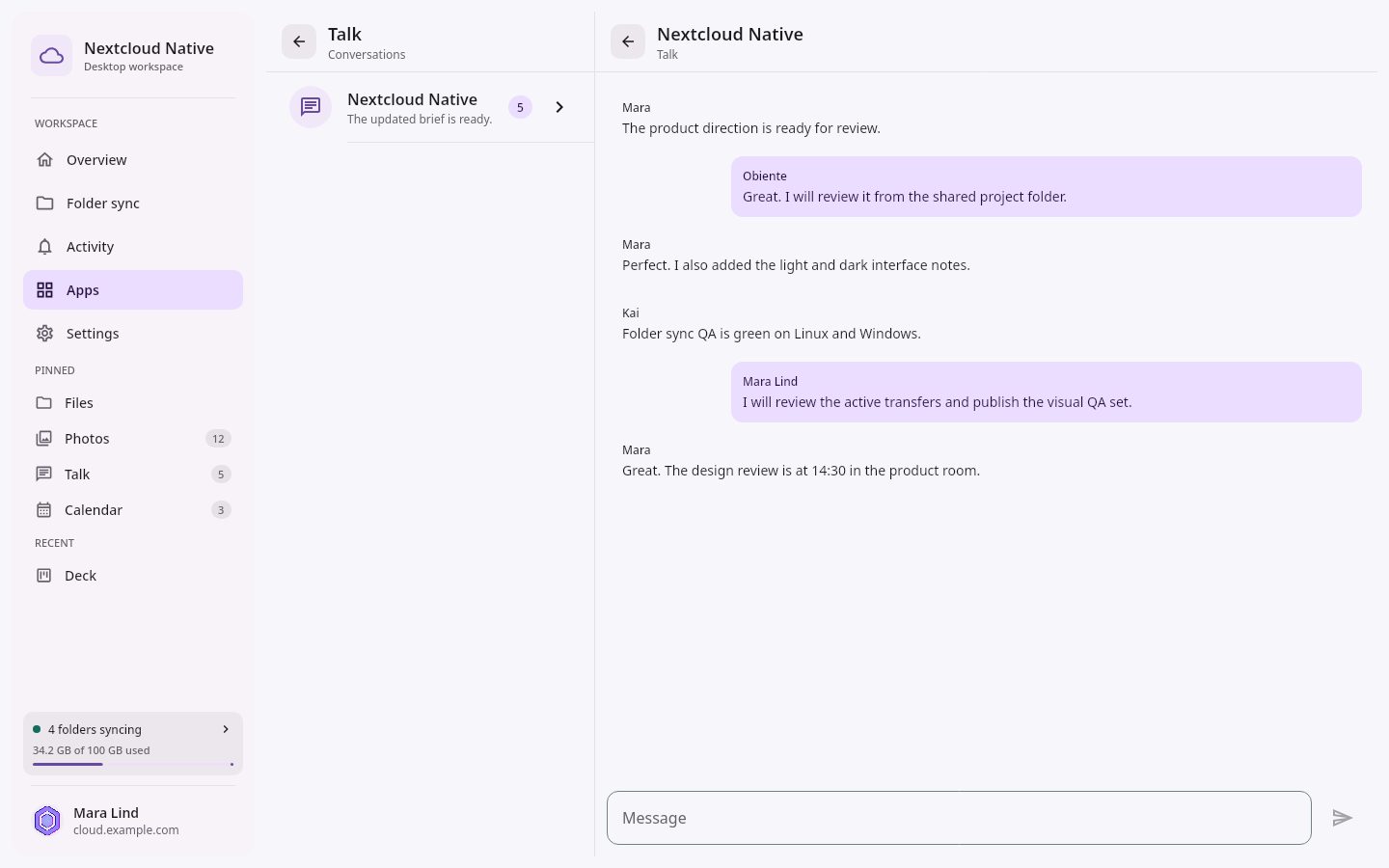This screenshot has width=1389, height=868.
Task: Click Mara Lind's visual QA set message
Action: pos(1047,392)
